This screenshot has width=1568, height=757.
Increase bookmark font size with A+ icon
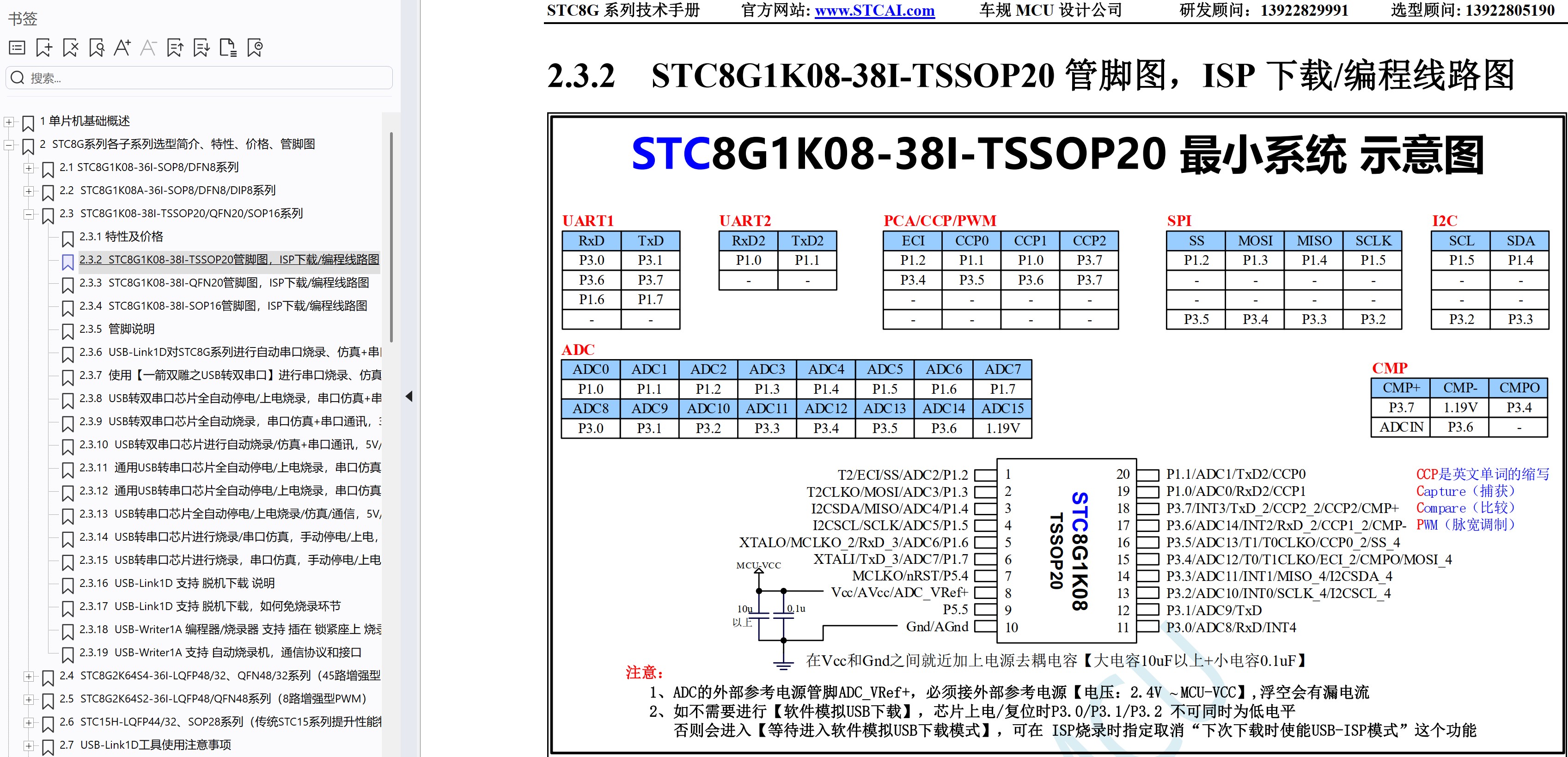tap(122, 48)
